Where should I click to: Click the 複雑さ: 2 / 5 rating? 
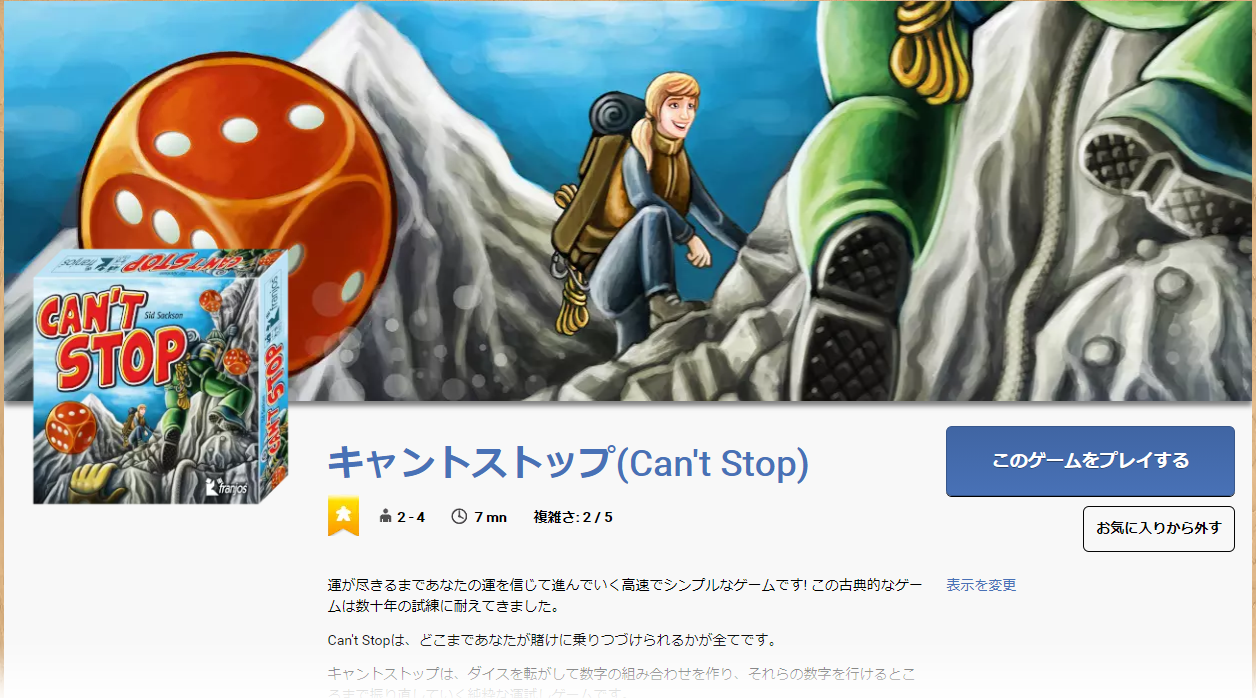click(x=573, y=517)
